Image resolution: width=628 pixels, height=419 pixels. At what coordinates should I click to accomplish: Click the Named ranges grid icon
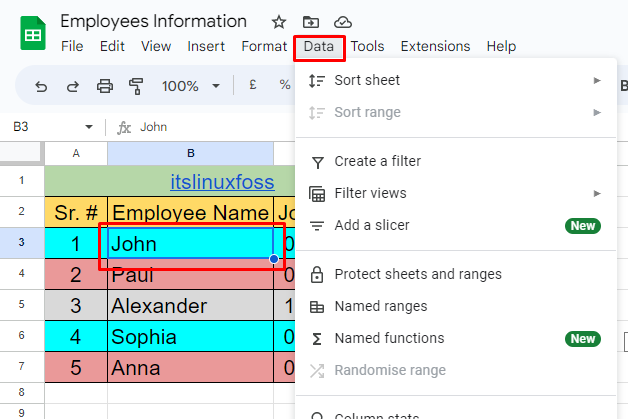317,307
